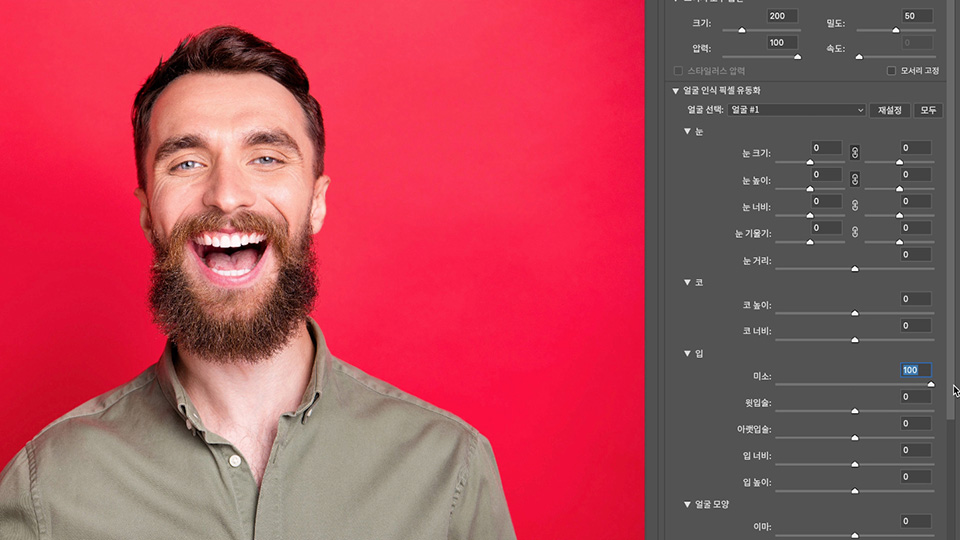Click the 미소 label text
960x540 pixels.
point(762,377)
